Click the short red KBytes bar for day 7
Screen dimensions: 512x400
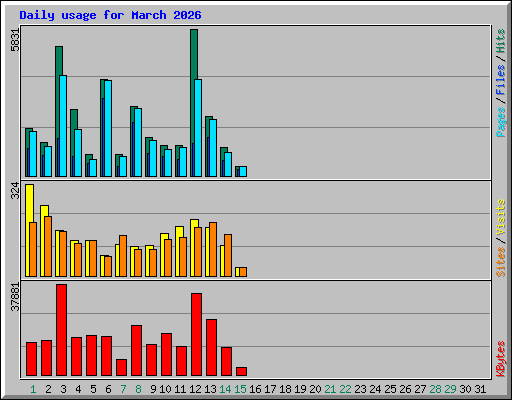pyautogui.click(x=121, y=368)
